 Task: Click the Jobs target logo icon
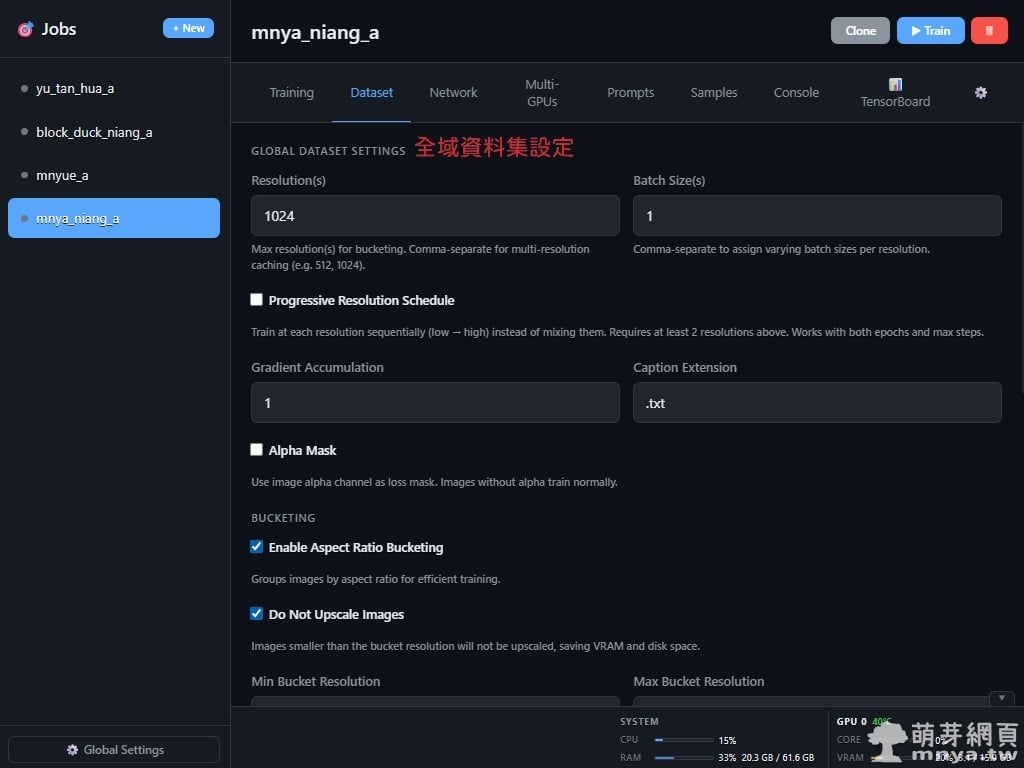25,29
